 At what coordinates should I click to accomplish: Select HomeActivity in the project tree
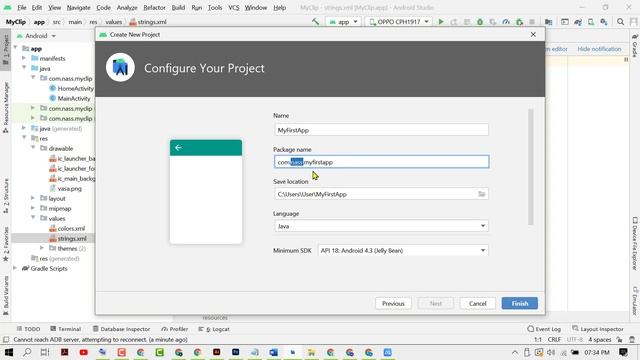coord(76,88)
